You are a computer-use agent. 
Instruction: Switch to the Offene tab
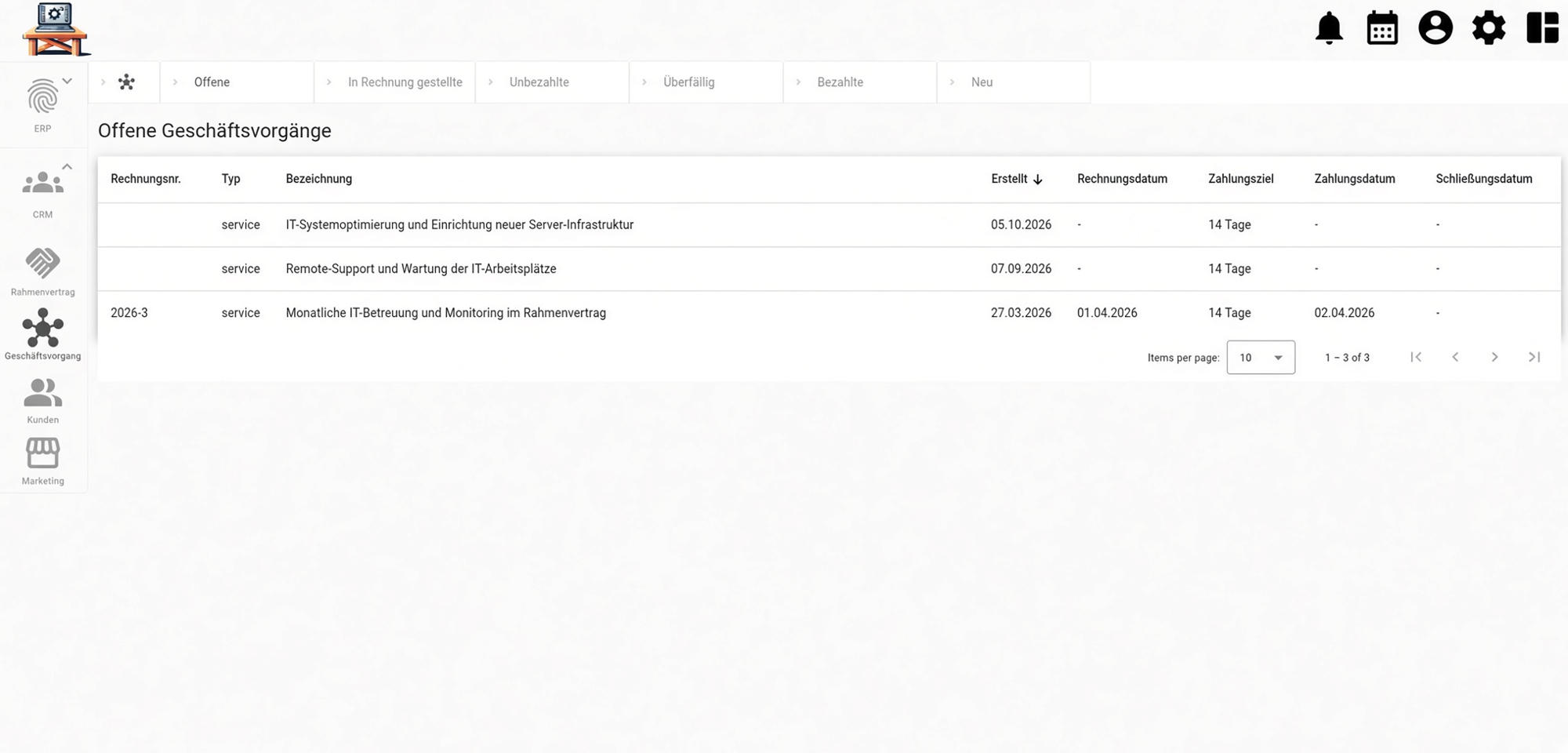(x=237, y=82)
